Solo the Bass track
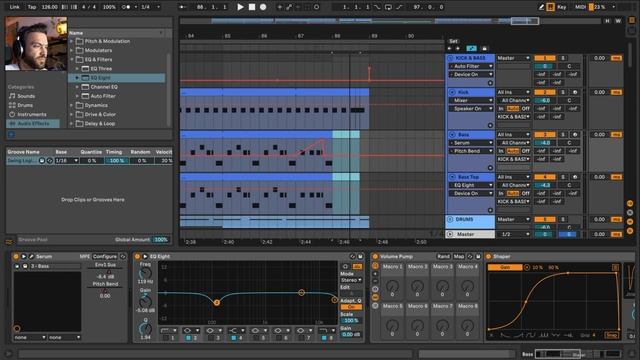This screenshot has height=360, width=640. coord(563,135)
